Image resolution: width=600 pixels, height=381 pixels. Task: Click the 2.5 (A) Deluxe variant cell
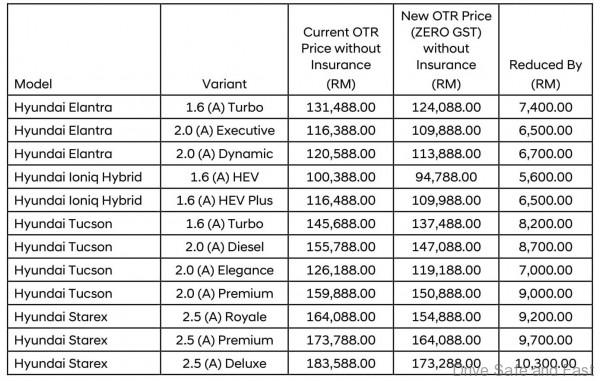pos(224,363)
